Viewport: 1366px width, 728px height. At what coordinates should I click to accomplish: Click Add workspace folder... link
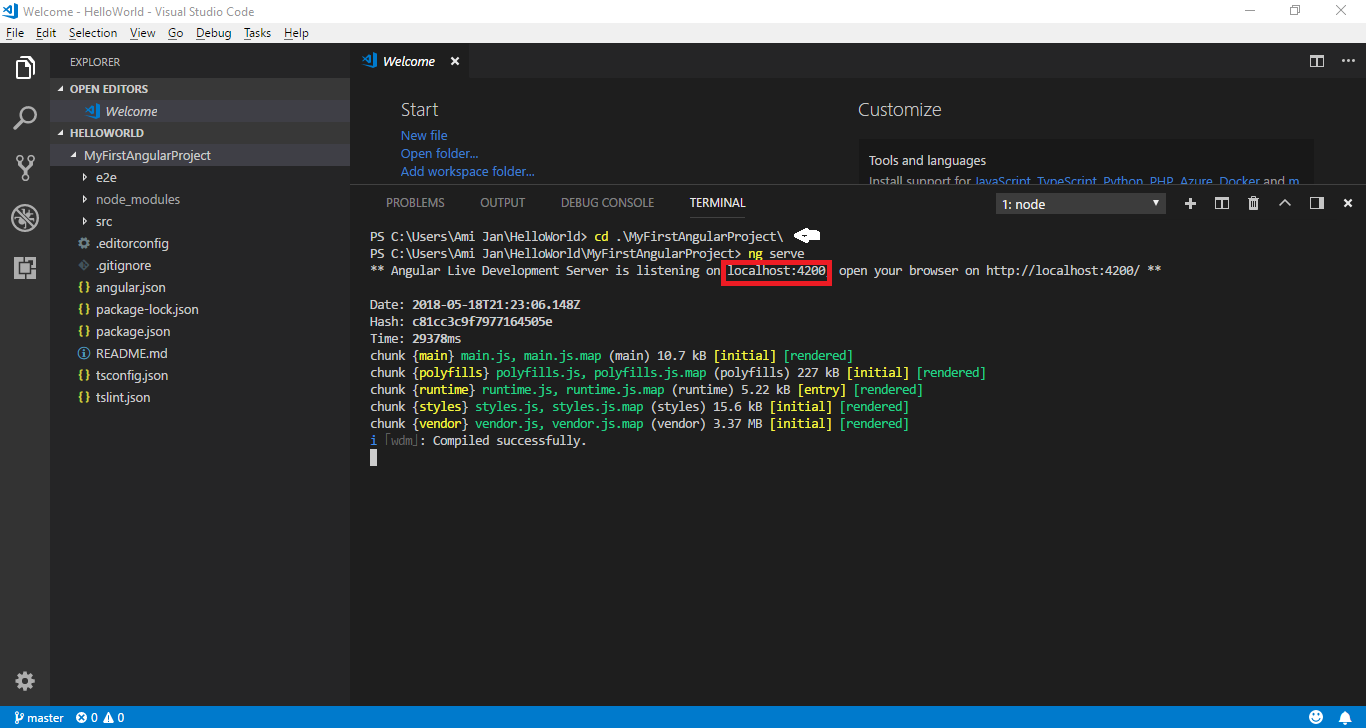pos(467,172)
